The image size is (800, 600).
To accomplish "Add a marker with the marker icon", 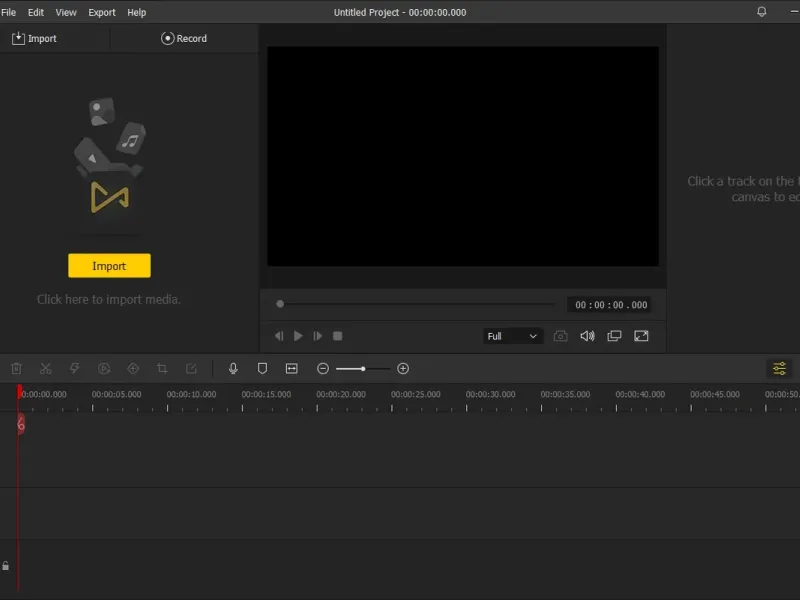I will pos(262,369).
